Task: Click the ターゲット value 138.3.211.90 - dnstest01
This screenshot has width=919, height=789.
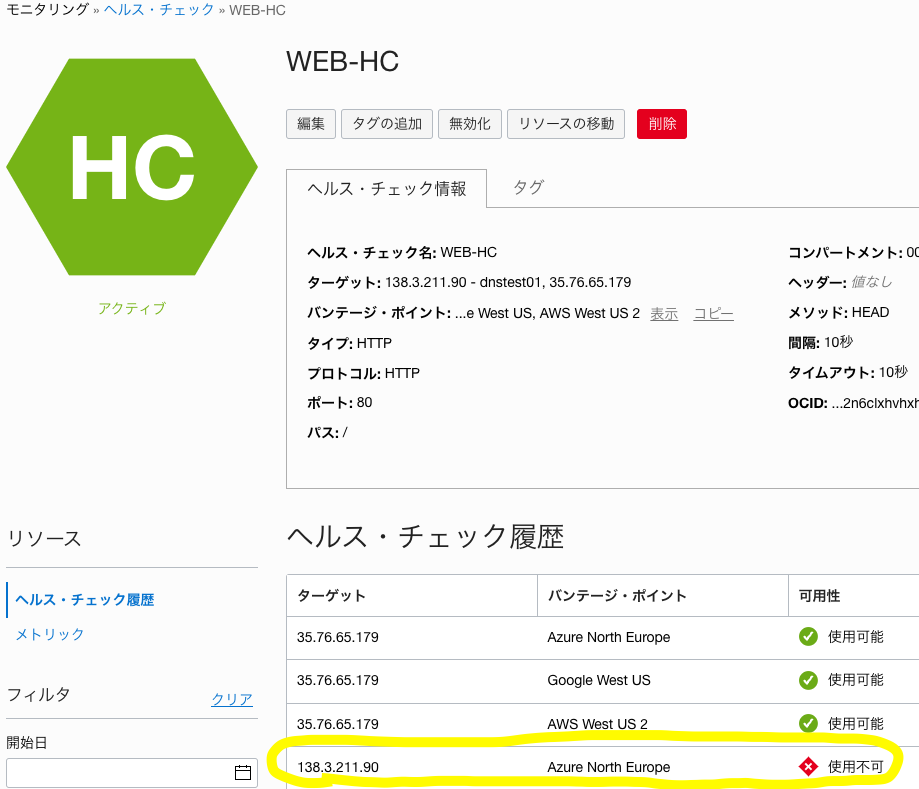Action: pos(463,283)
